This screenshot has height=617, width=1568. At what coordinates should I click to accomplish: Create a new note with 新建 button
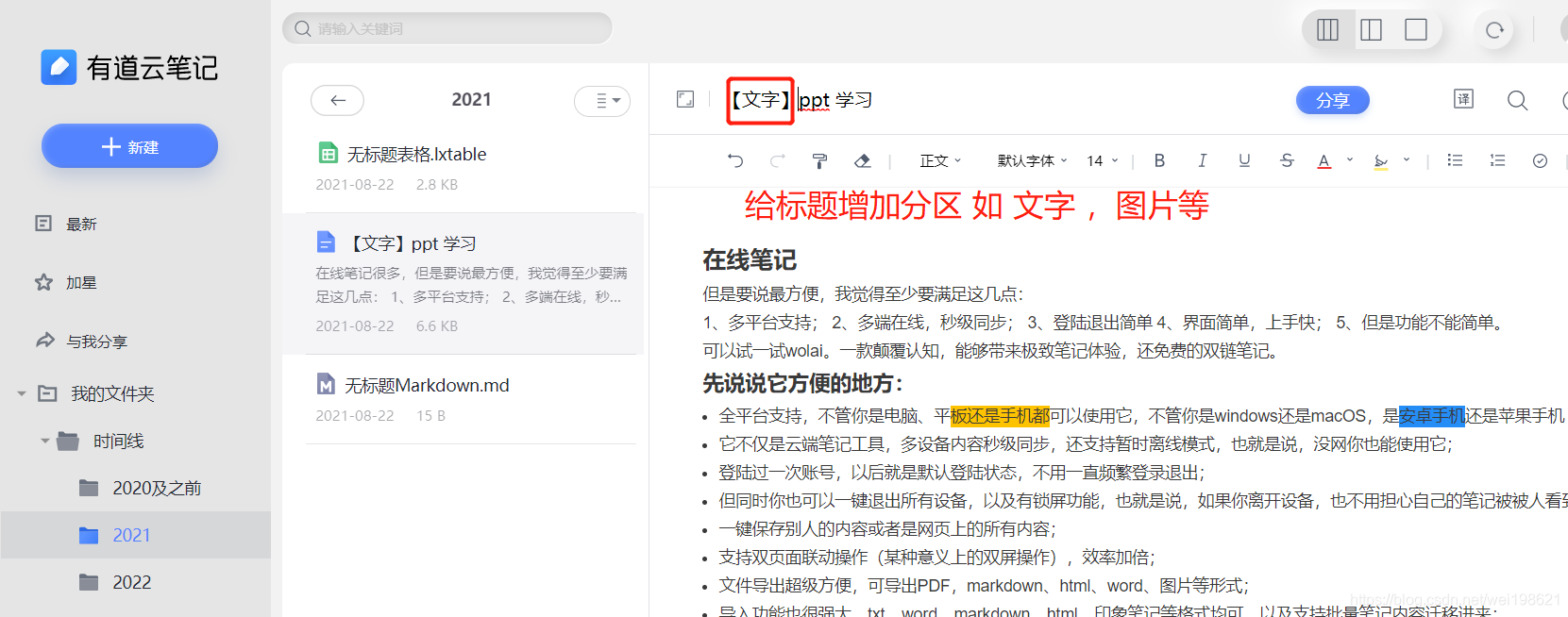129,146
